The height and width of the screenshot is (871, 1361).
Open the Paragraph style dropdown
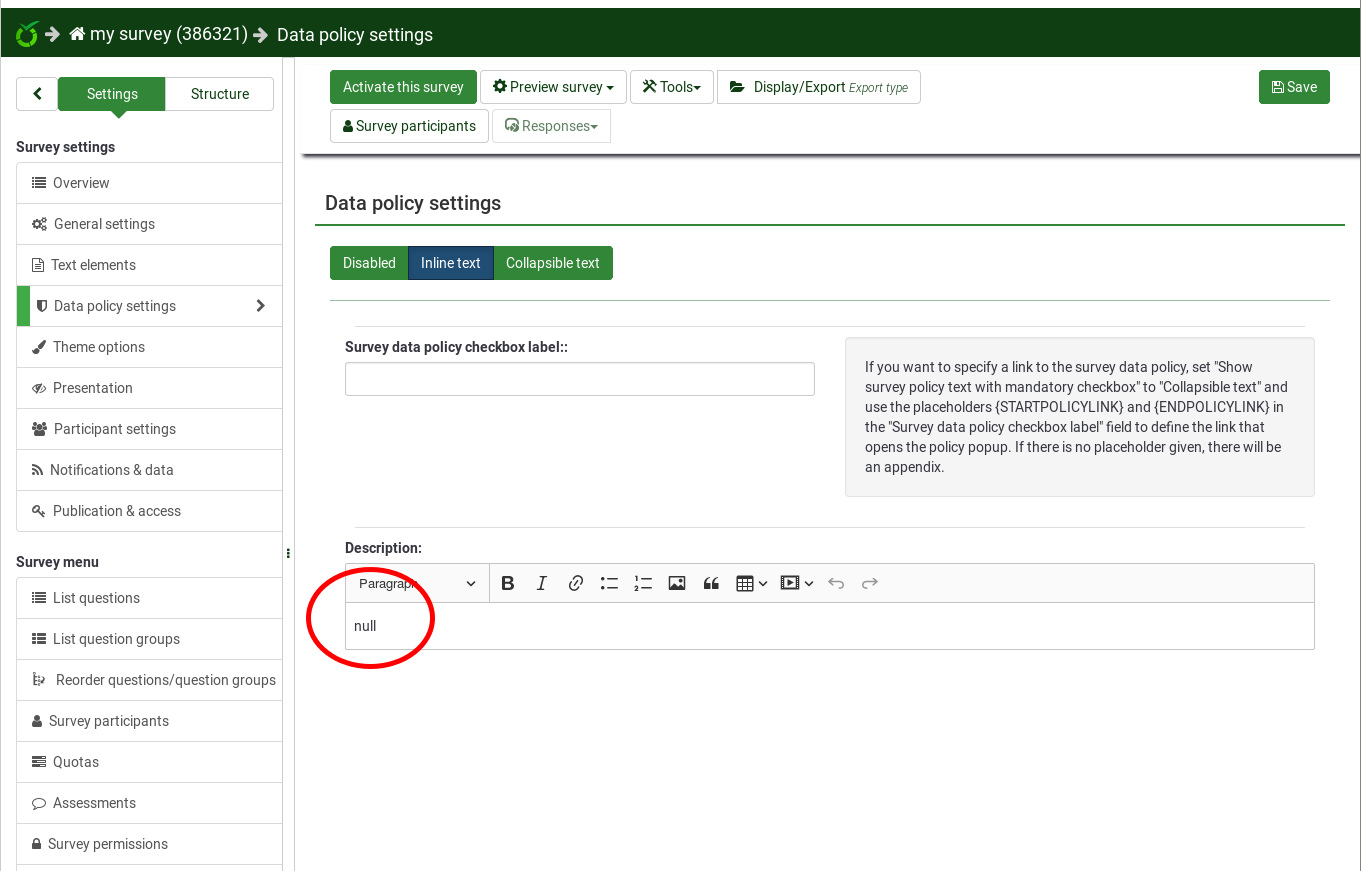pyautogui.click(x=417, y=583)
